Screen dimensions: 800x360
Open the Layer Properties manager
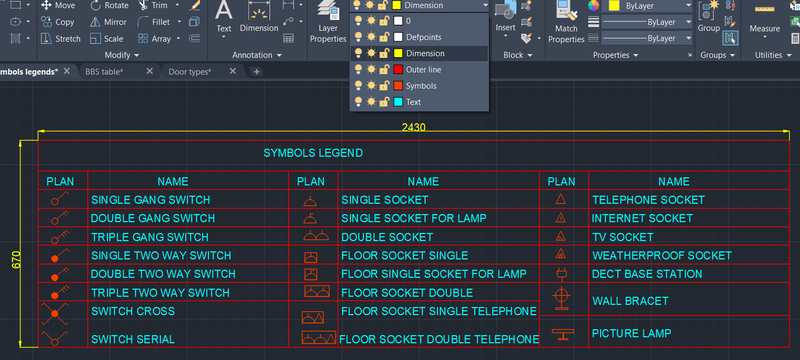coord(328,22)
